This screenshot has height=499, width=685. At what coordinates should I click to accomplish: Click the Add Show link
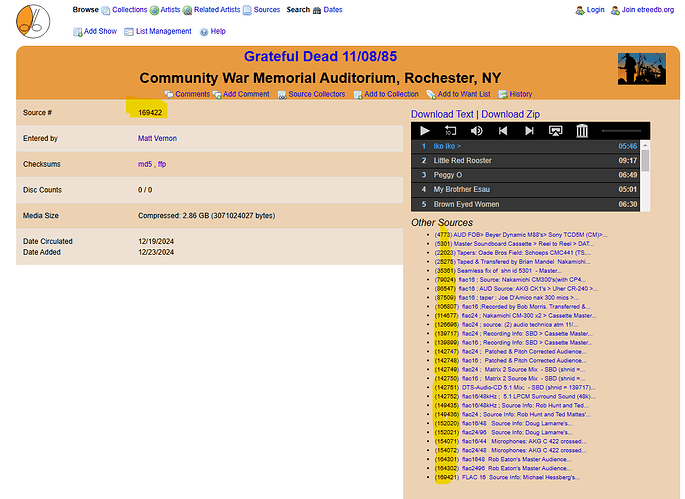pos(100,31)
